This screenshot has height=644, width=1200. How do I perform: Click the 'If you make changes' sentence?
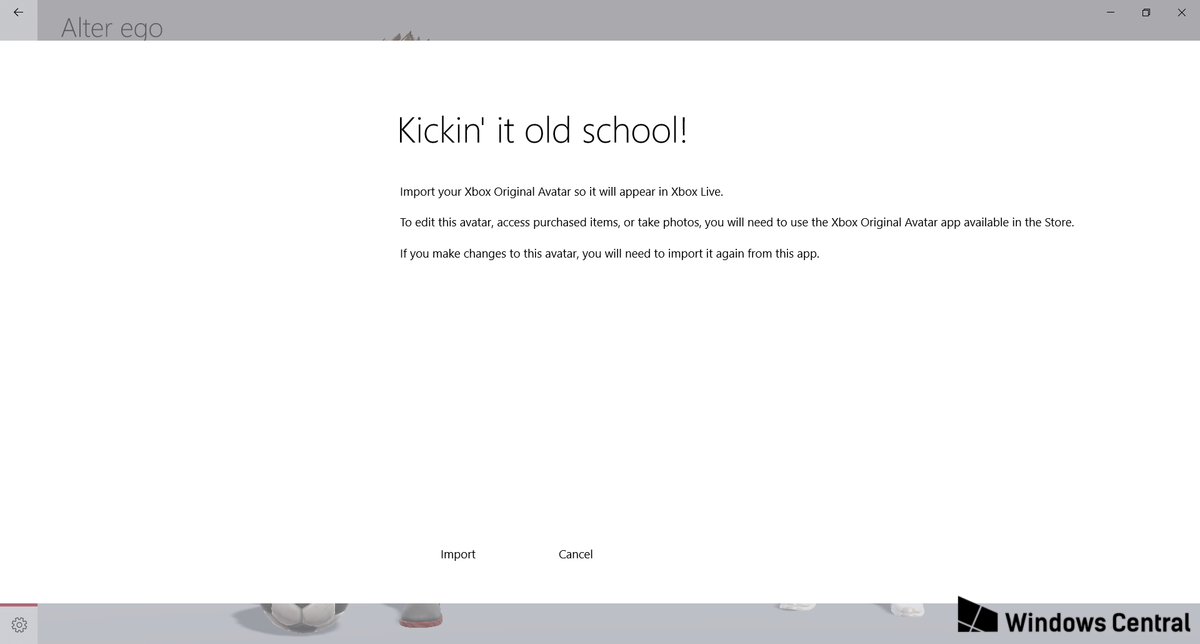(x=609, y=254)
